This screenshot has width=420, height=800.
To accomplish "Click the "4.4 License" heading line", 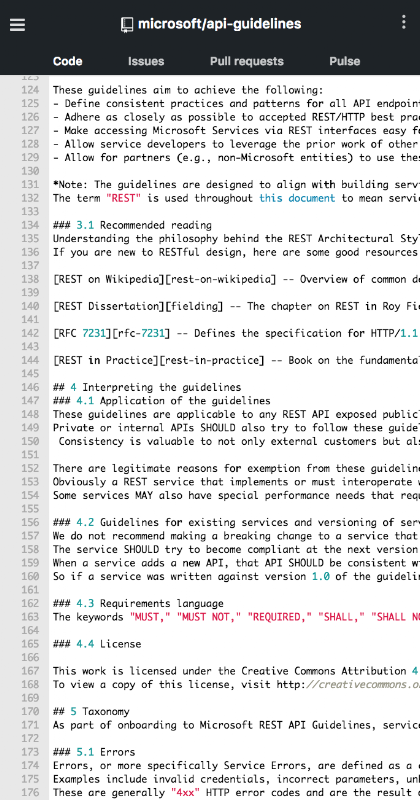I will [97, 644].
